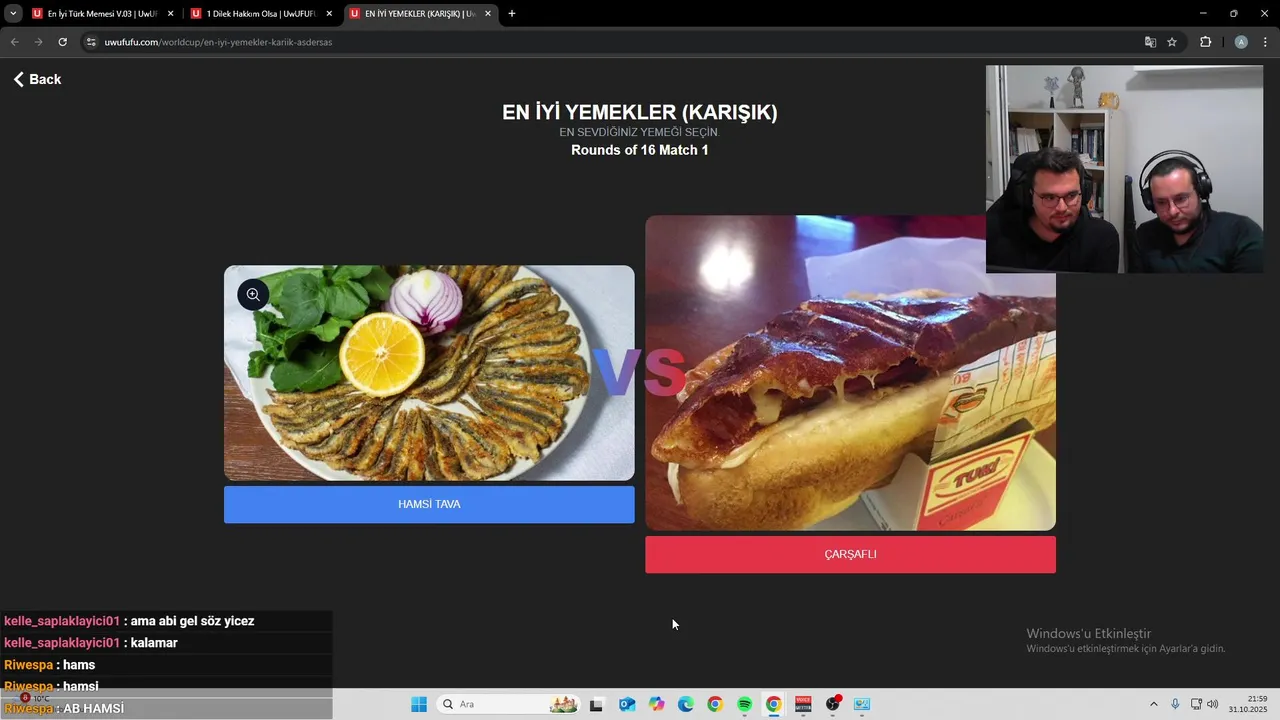This screenshot has width=1280, height=720.
Task: Go Back to the previous page
Action: [37, 79]
